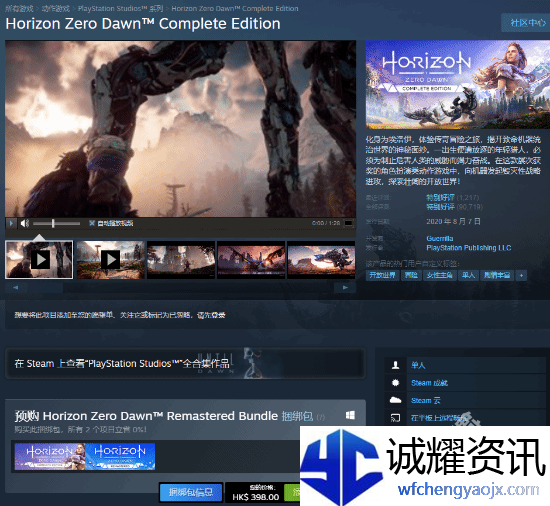This screenshot has width=550, height=506.
Task: Open PlayStation Publishing LLC publisher page
Action: 468,248
